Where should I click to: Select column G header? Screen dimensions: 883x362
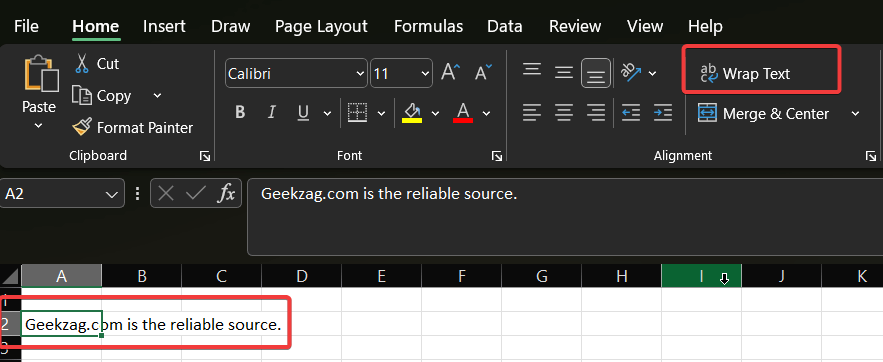[541, 276]
